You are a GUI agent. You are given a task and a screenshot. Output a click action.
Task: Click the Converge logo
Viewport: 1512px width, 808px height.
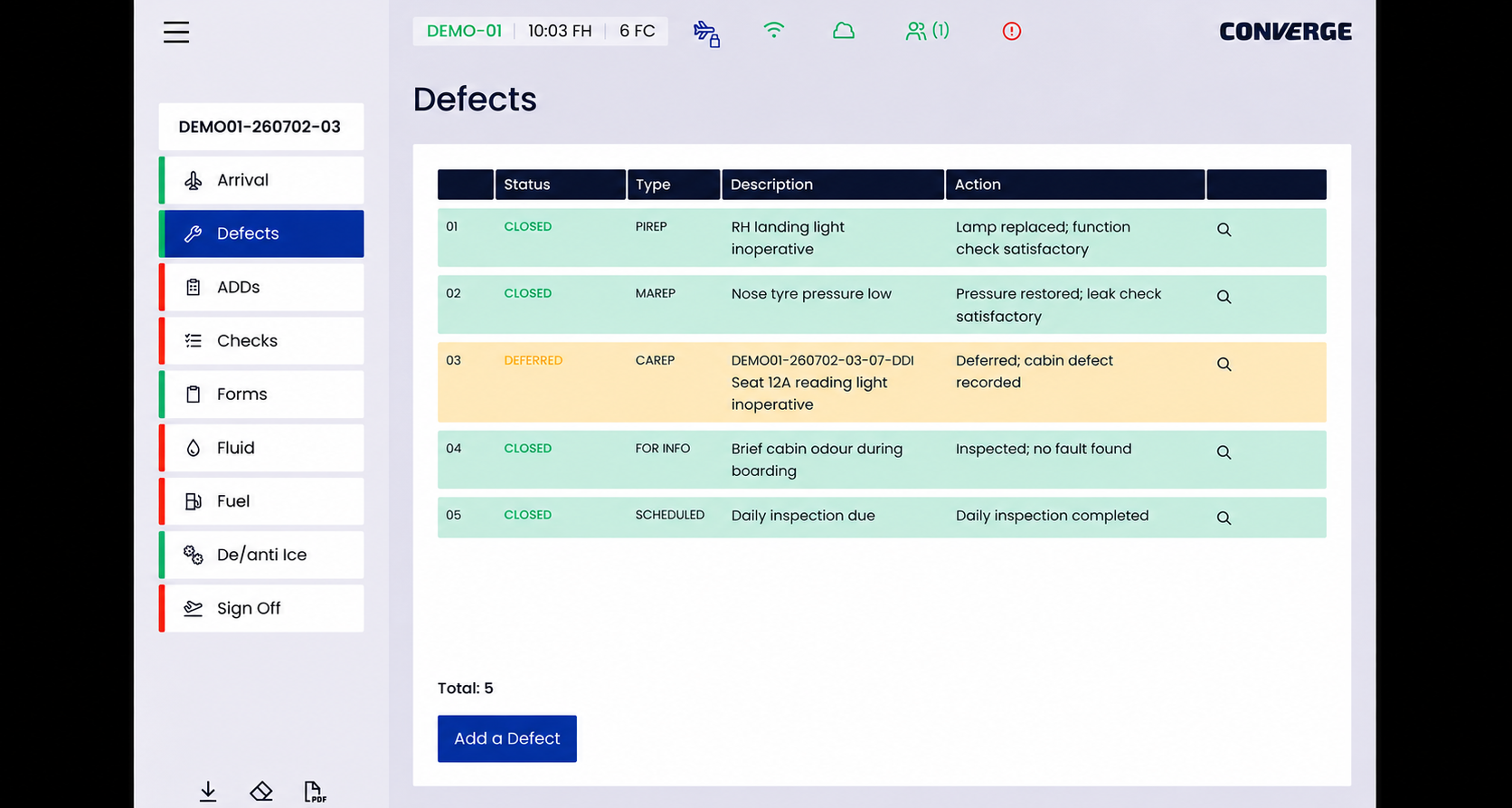coord(1285,32)
